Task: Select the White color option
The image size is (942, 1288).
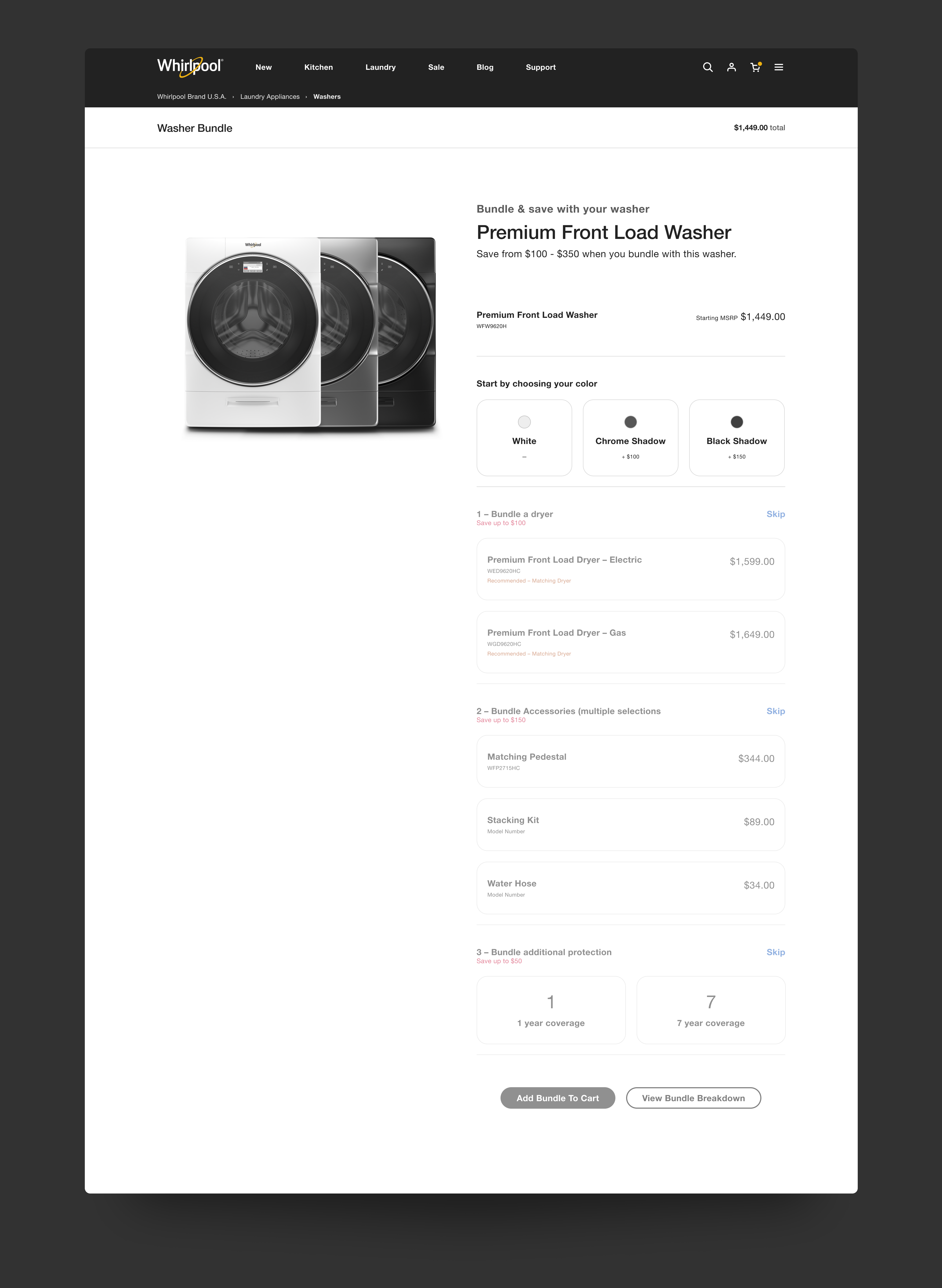Action: click(524, 438)
